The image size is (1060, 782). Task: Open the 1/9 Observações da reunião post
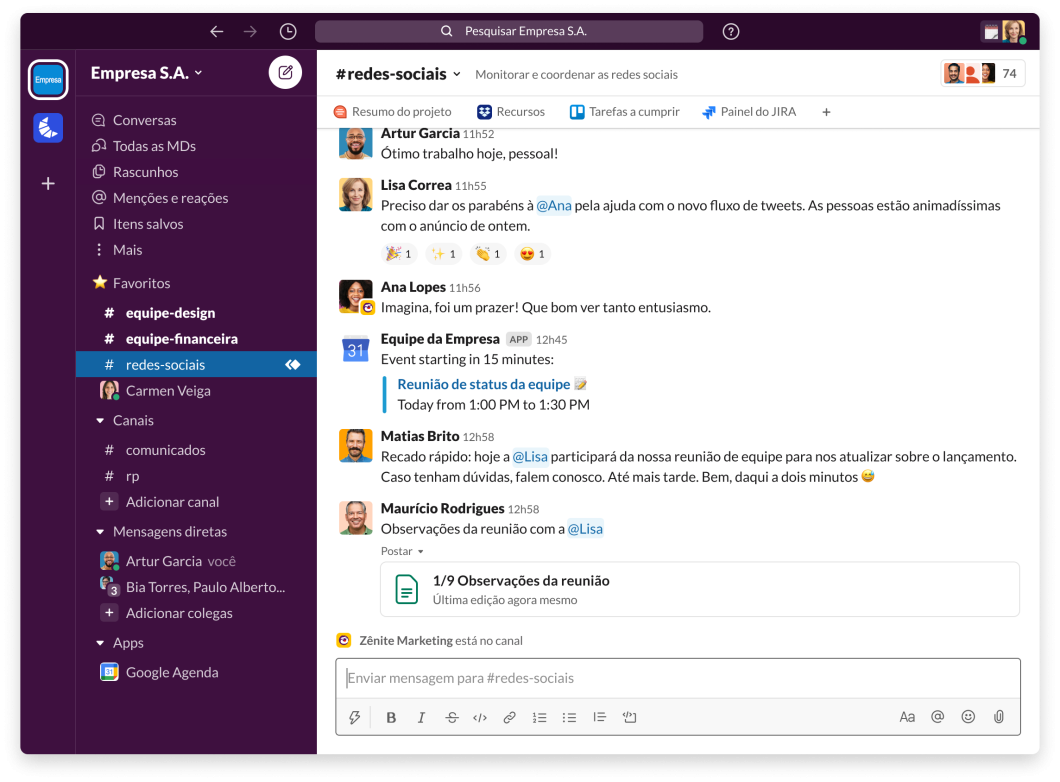[x=700, y=589]
